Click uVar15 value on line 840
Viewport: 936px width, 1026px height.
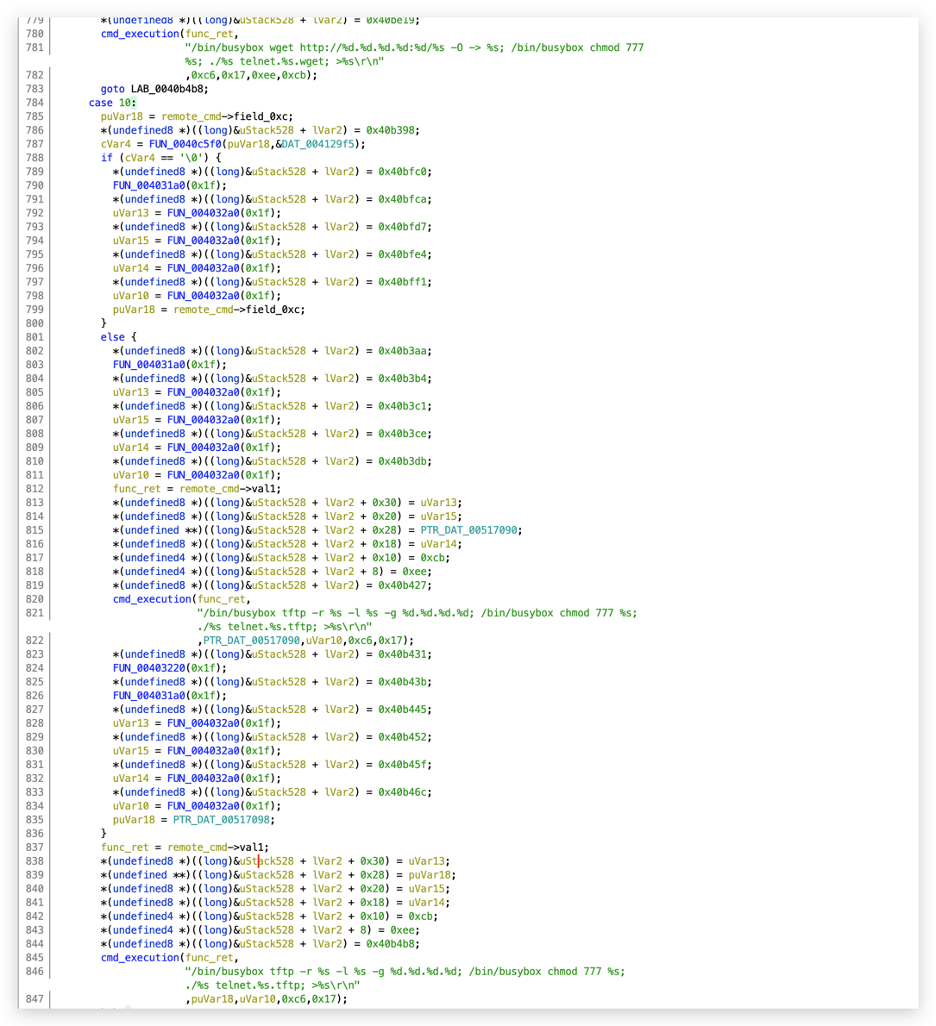point(426,889)
